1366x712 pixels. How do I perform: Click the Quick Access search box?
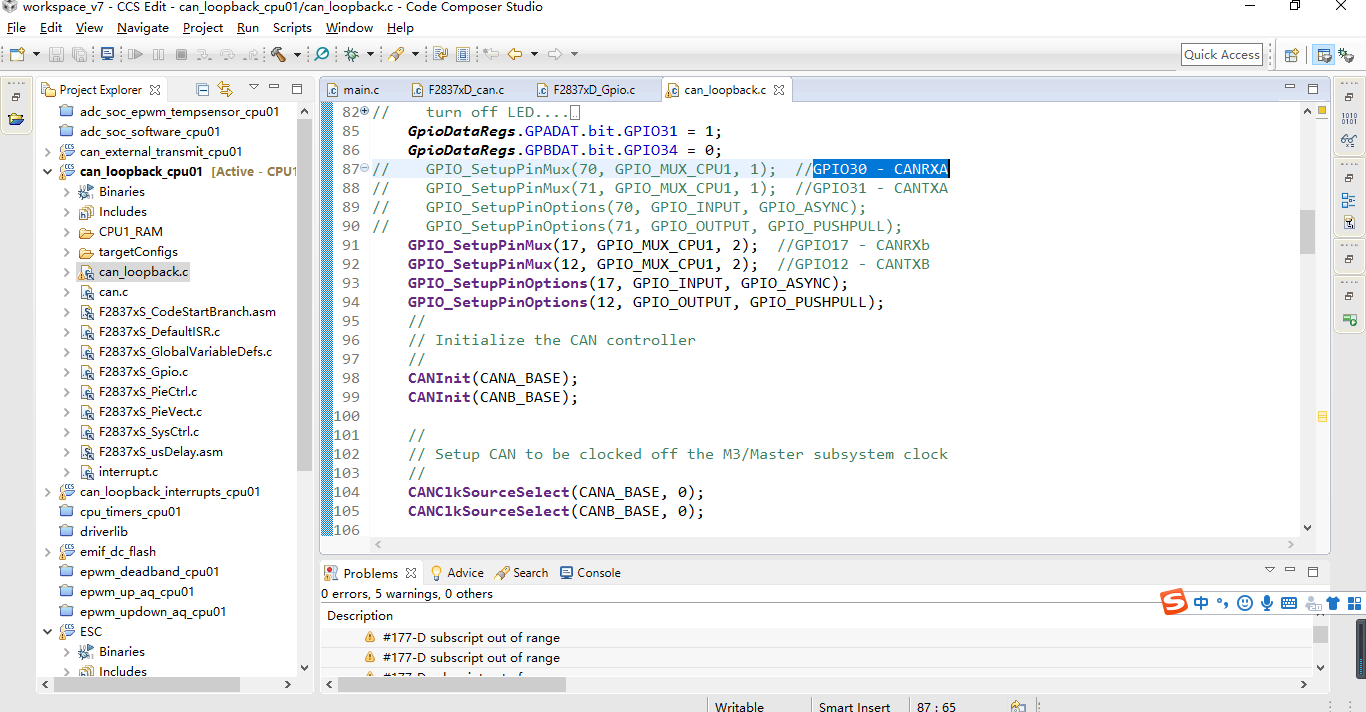(x=1222, y=55)
